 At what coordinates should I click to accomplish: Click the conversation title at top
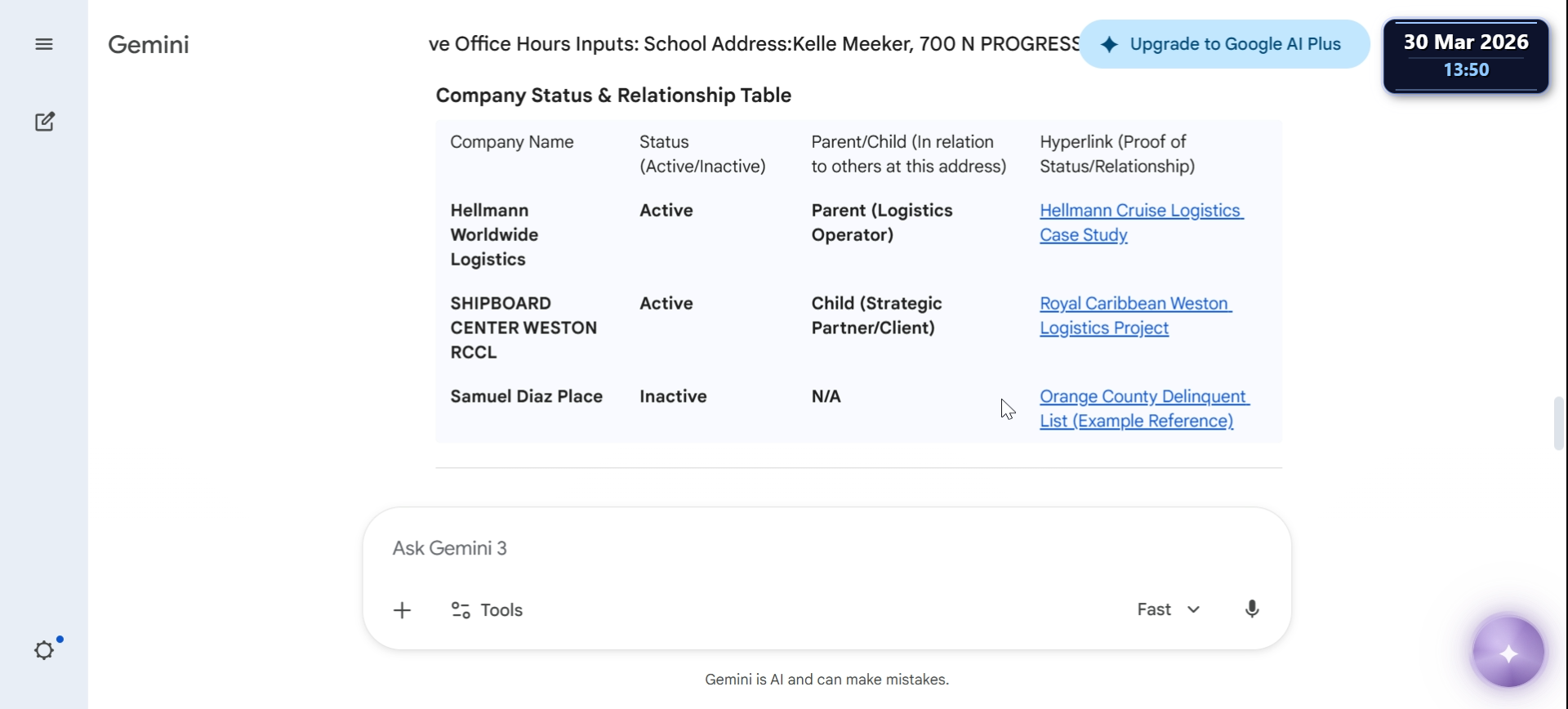pos(753,44)
